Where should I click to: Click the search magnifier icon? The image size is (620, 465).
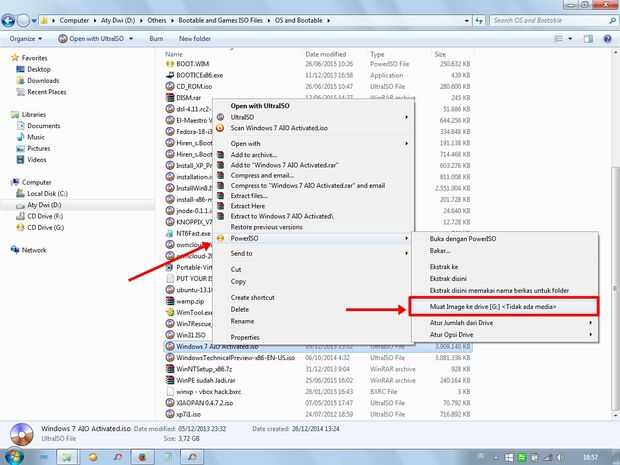pyautogui.click(x=612, y=21)
